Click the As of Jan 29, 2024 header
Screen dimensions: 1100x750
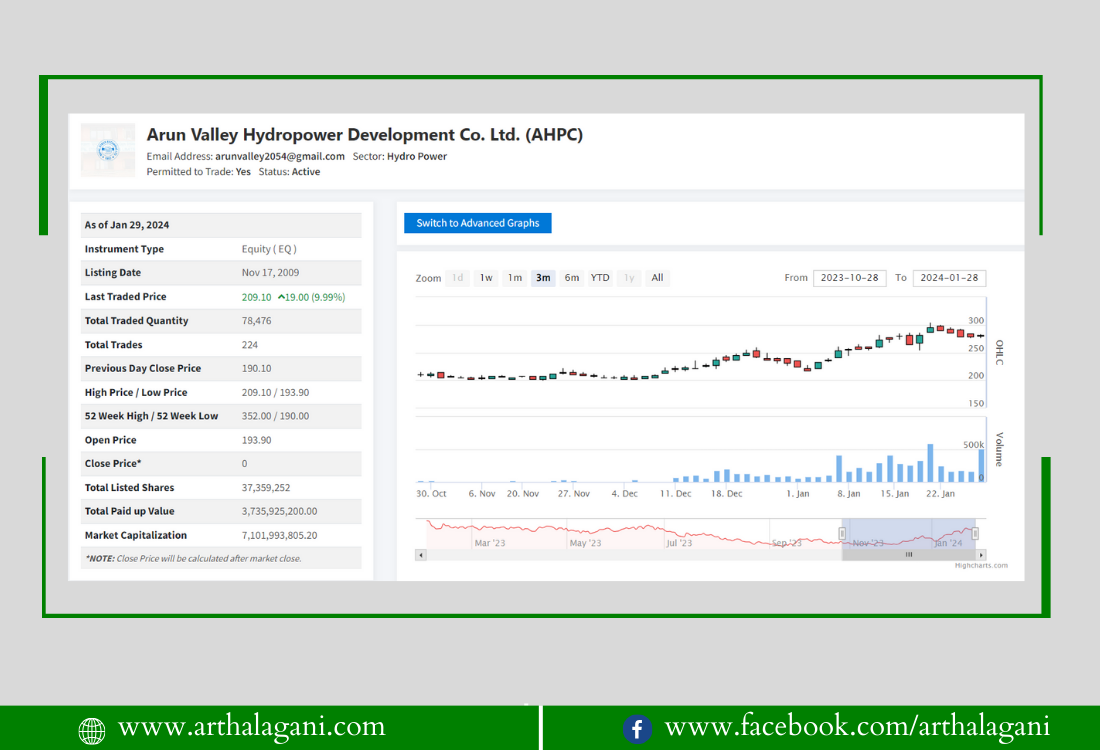point(127,225)
